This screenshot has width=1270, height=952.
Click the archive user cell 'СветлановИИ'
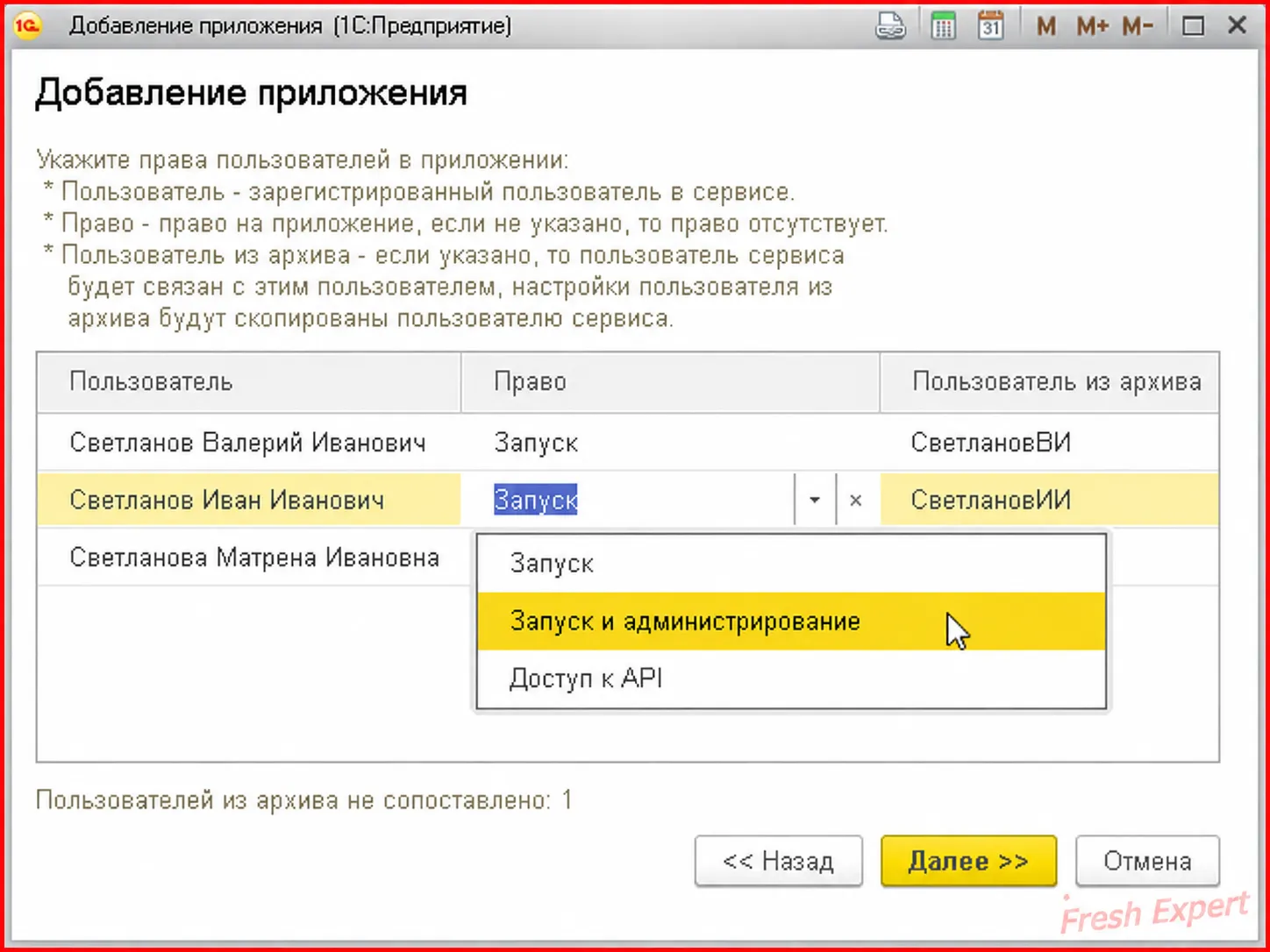991,500
